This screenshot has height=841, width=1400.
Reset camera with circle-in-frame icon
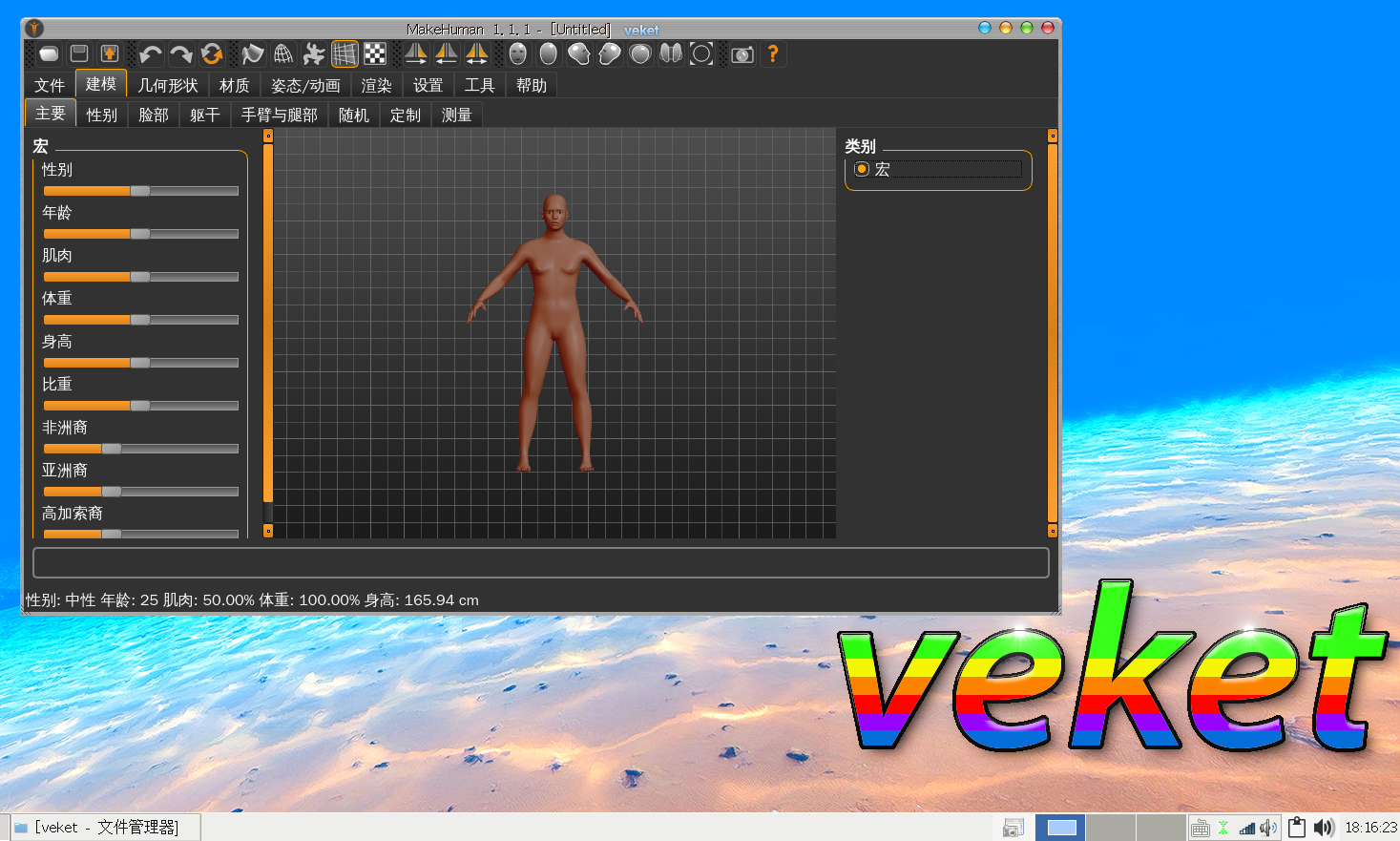pos(701,54)
